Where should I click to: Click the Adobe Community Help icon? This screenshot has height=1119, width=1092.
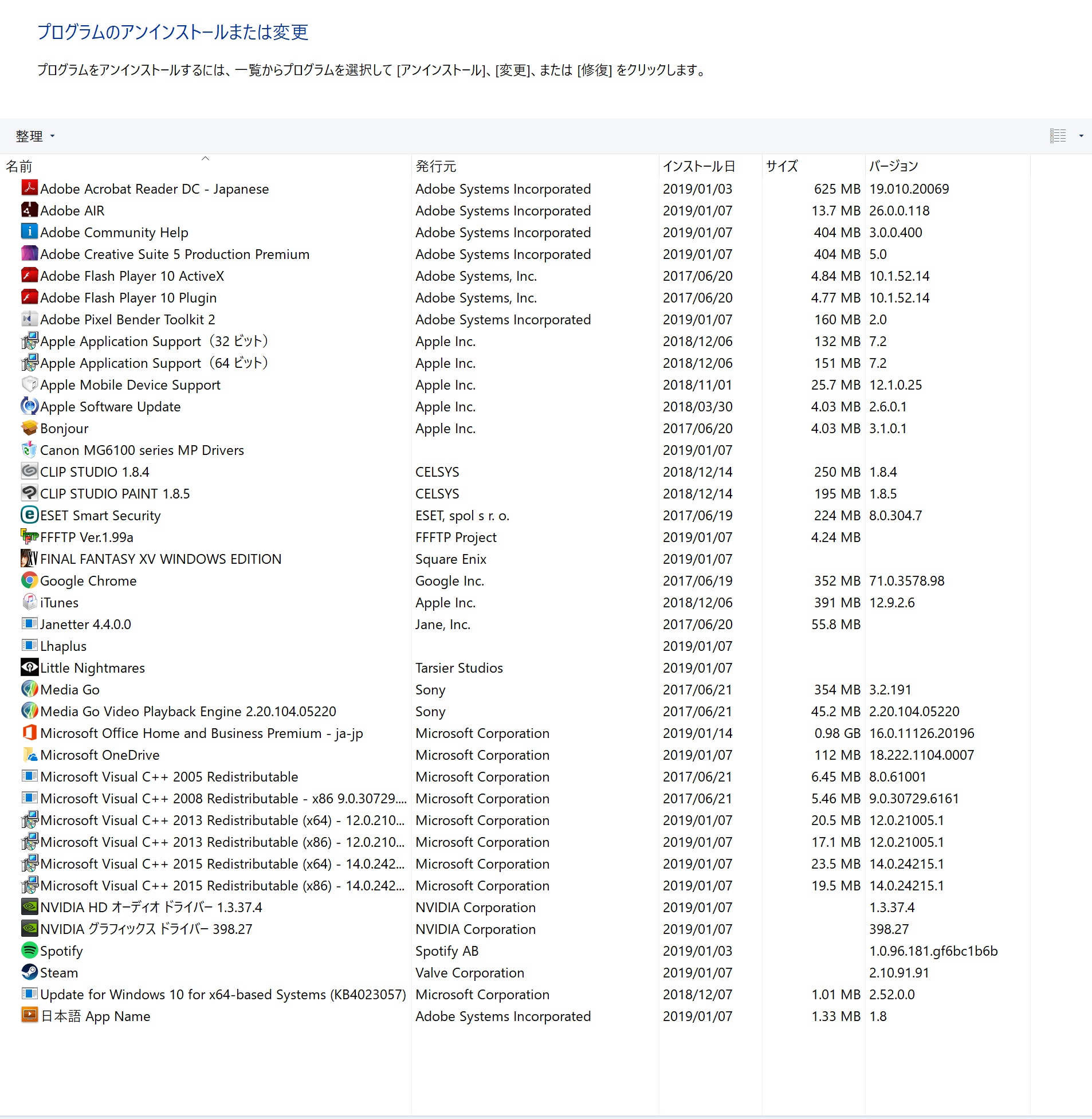[x=29, y=231]
